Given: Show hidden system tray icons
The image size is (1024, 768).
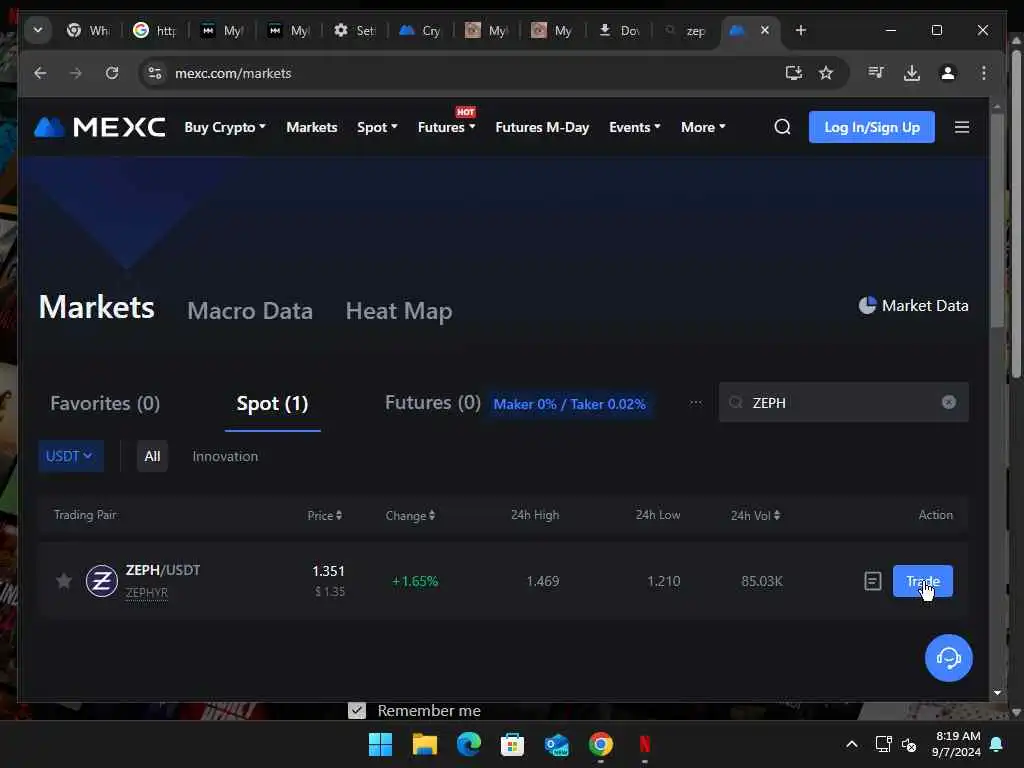Looking at the screenshot, I should (x=852, y=744).
